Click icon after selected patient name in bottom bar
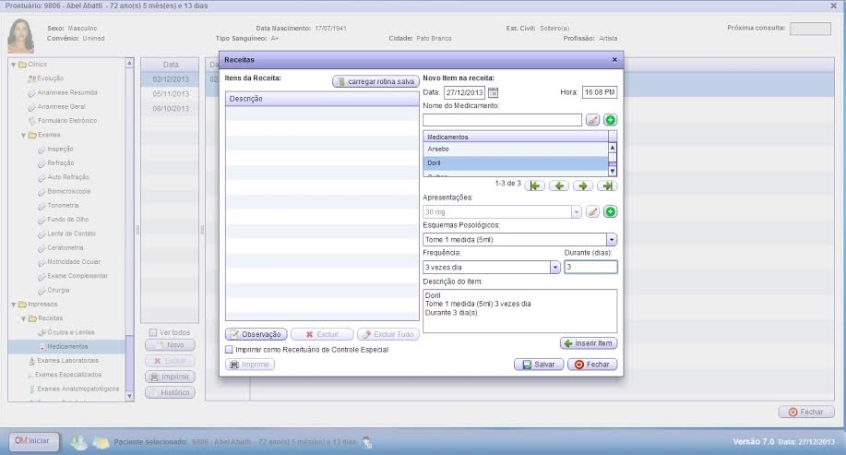846x455 pixels. coord(367,443)
